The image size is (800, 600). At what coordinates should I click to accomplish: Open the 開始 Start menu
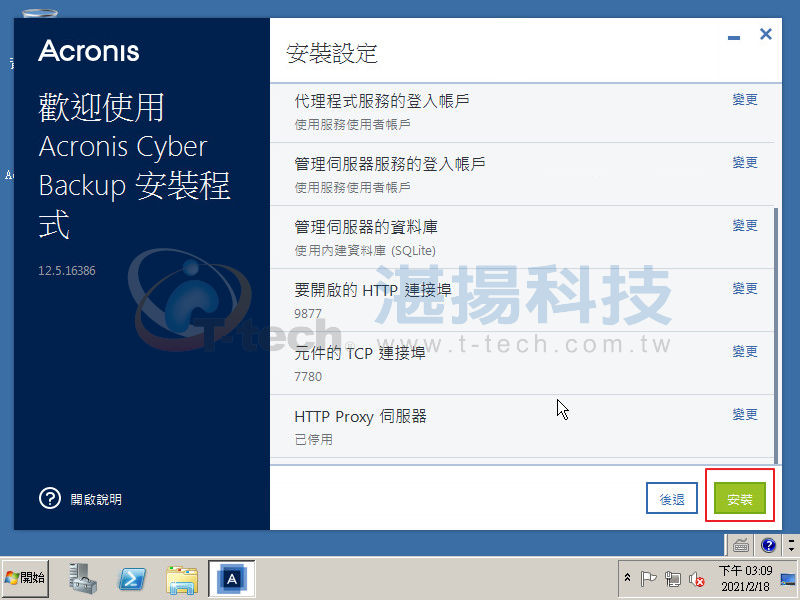pos(25,578)
